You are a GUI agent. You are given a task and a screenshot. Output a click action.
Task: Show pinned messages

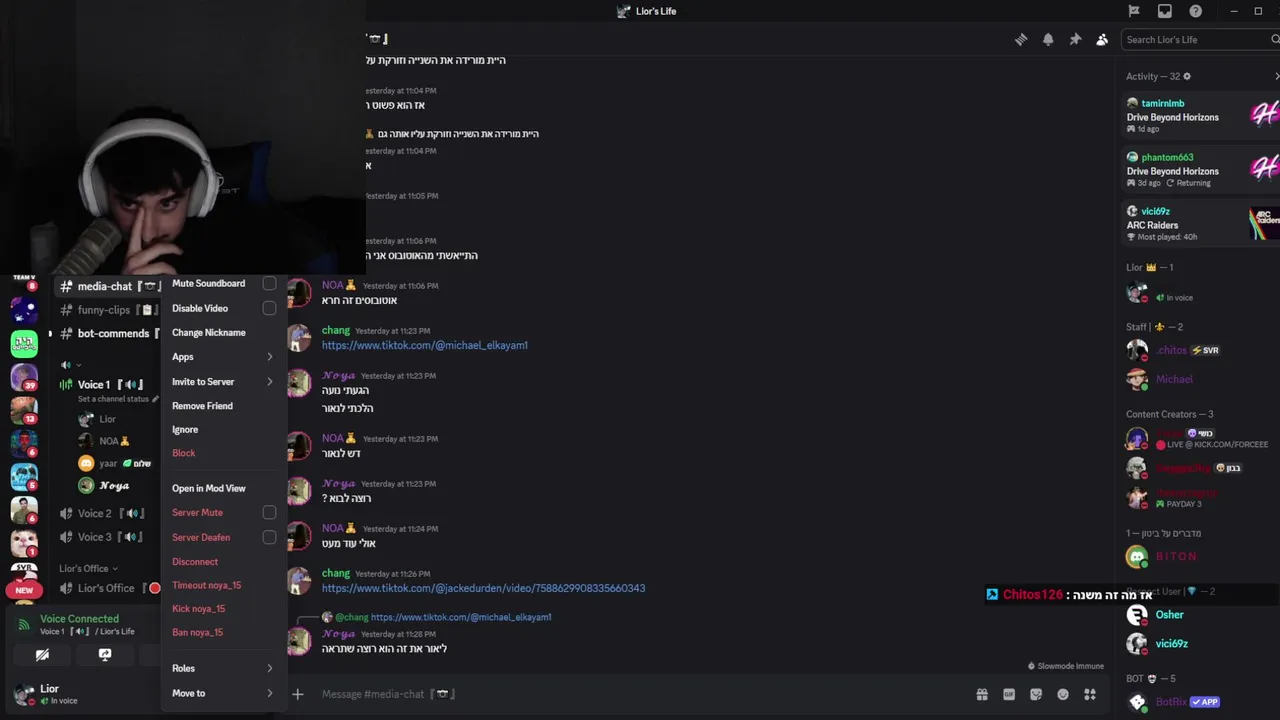[1075, 39]
